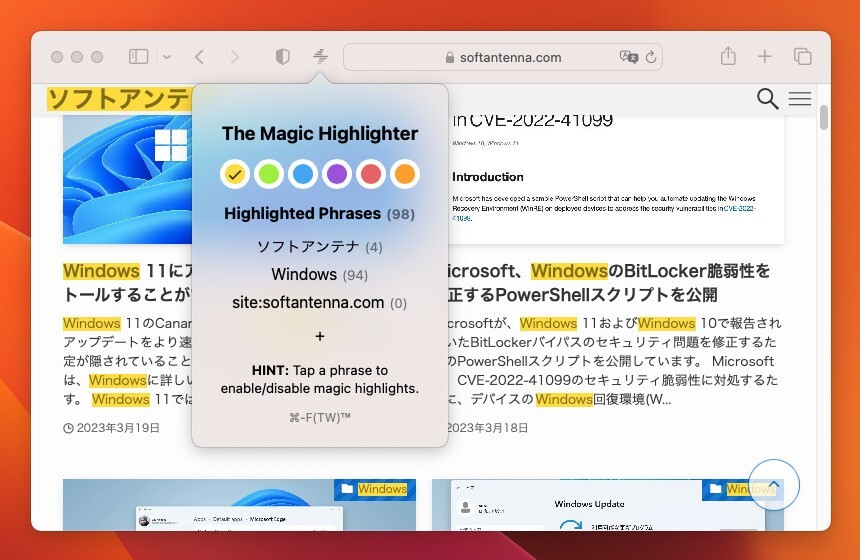Click the Highlighted Phrases (98) heading
The height and width of the screenshot is (560, 860).
tap(320, 213)
